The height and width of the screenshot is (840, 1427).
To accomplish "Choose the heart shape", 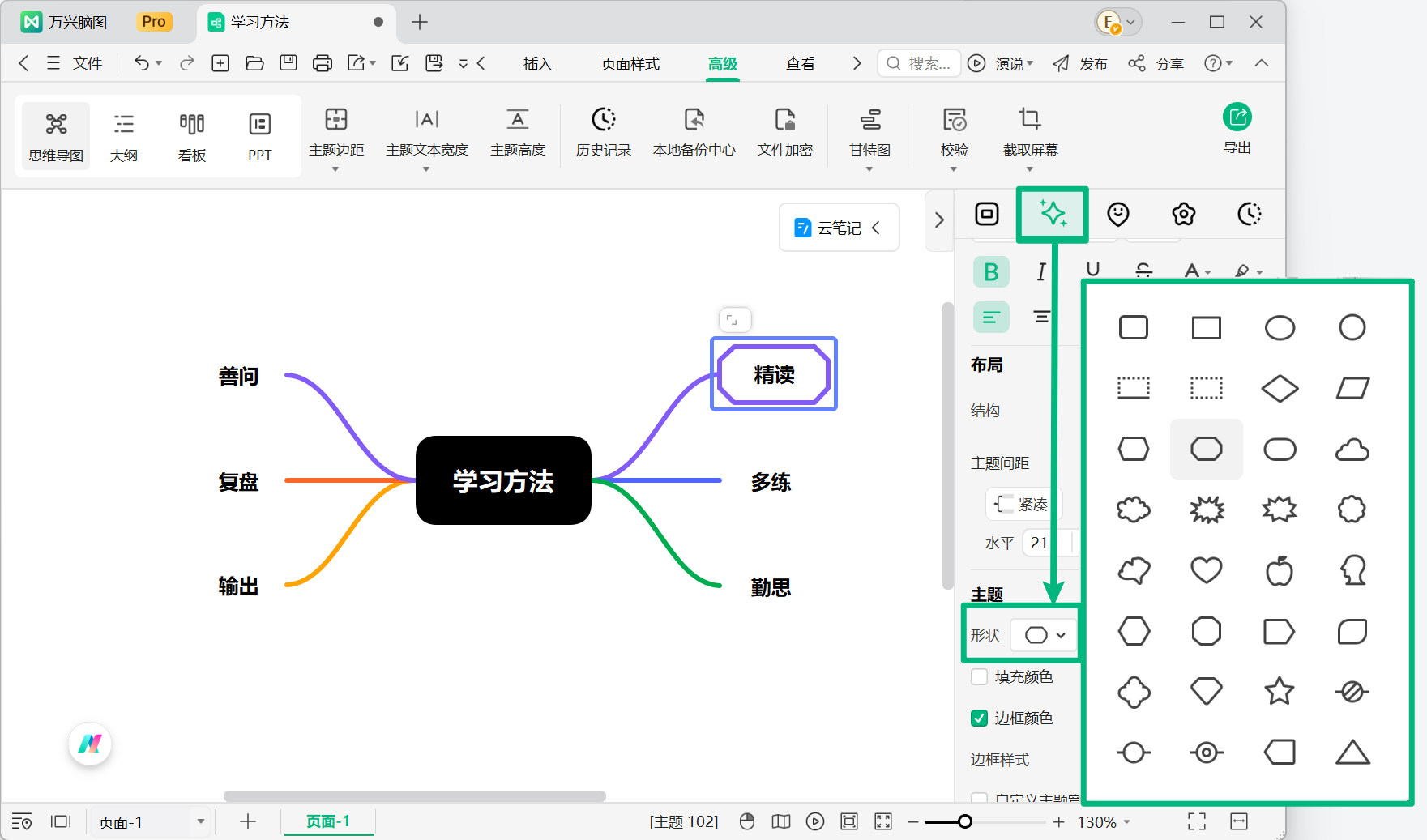I will click(1207, 570).
